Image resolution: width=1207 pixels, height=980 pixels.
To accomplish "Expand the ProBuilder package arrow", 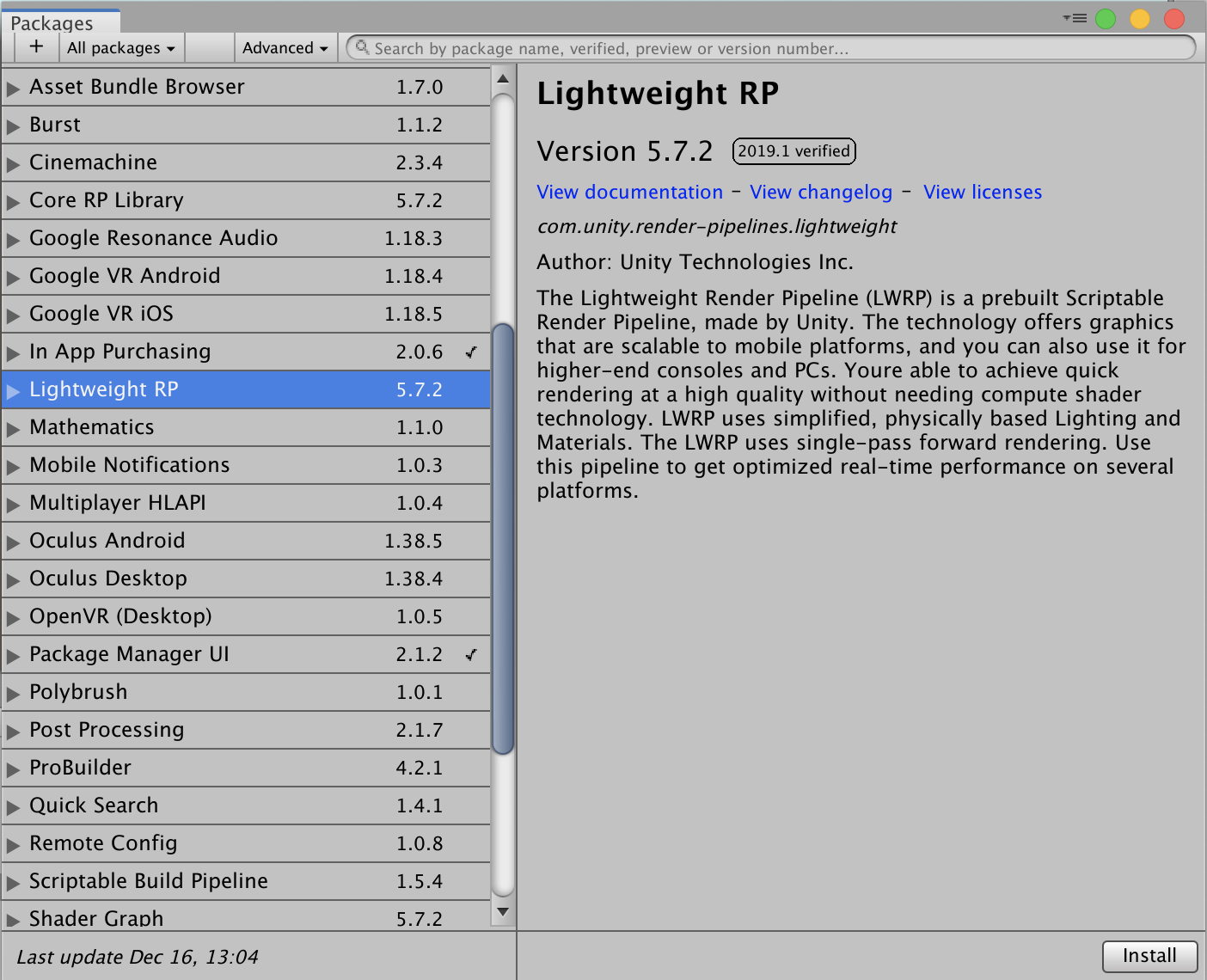I will point(13,769).
